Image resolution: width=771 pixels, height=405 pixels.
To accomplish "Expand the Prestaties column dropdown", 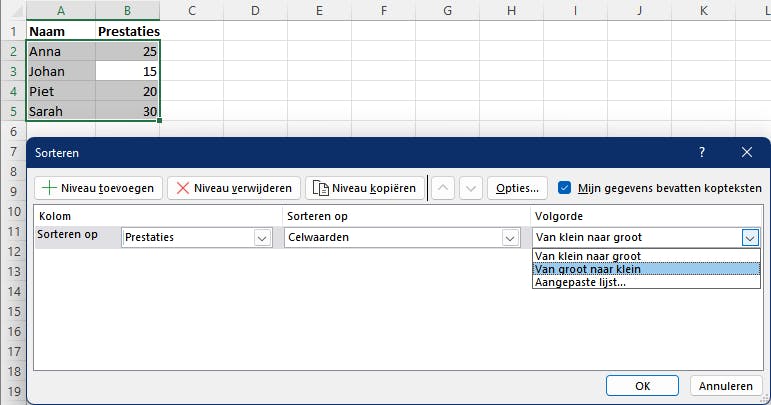I will [263, 238].
